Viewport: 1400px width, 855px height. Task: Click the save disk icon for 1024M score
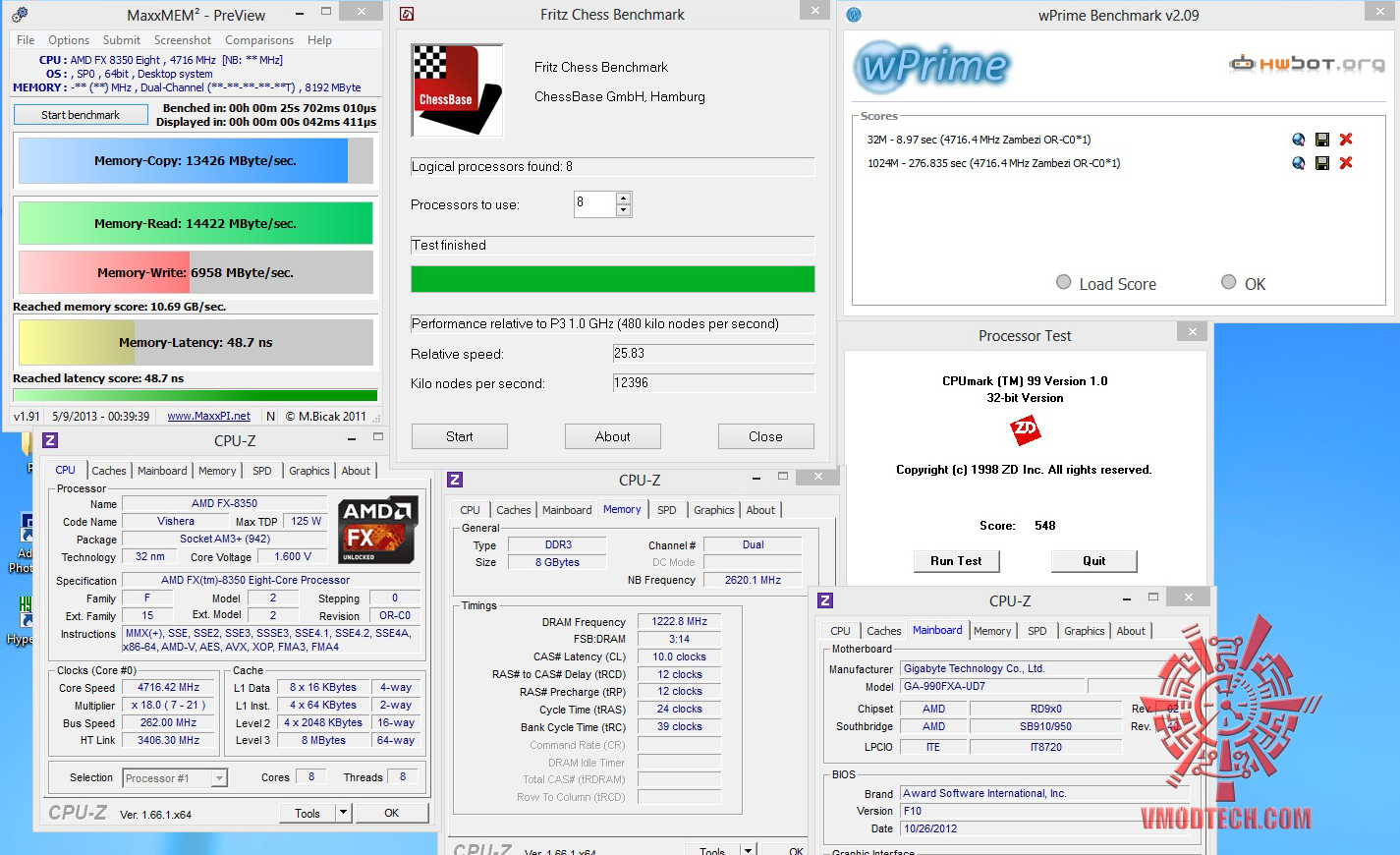point(1322,163)
